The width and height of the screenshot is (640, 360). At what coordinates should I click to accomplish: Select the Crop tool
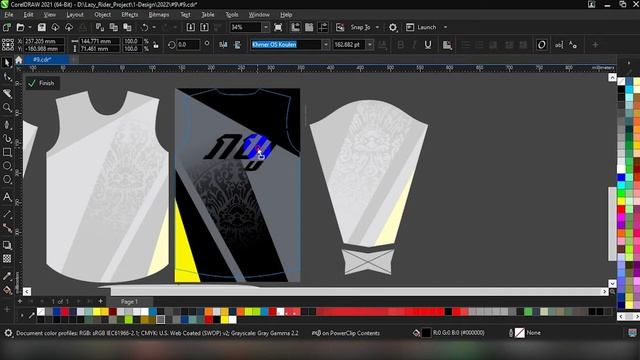pos(7,93)
